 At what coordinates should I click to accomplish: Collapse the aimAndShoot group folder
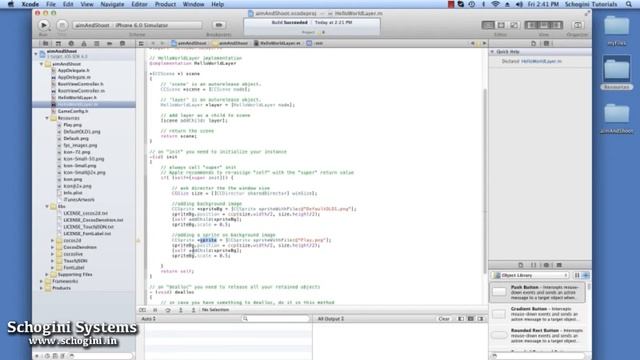(42, 64)
